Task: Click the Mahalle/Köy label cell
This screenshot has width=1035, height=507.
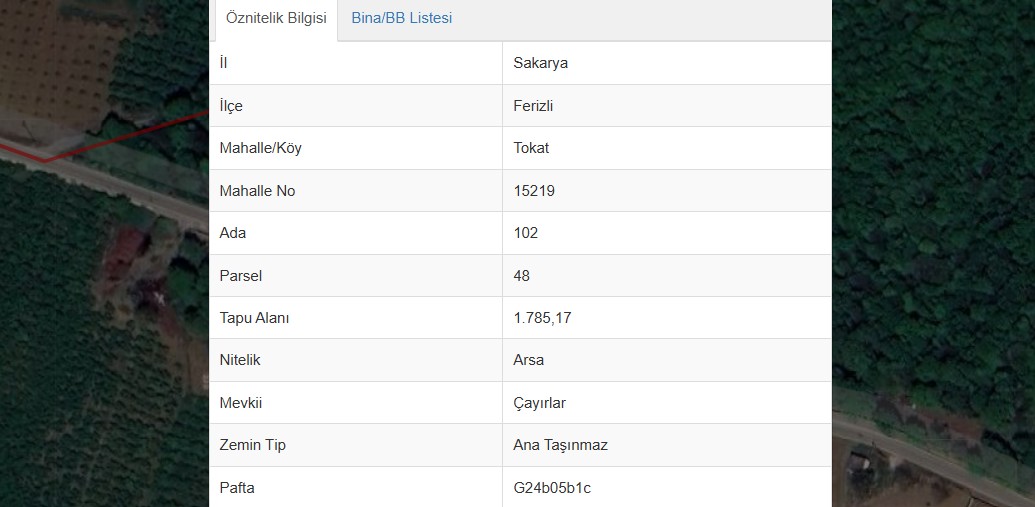Action: [356, 148]
